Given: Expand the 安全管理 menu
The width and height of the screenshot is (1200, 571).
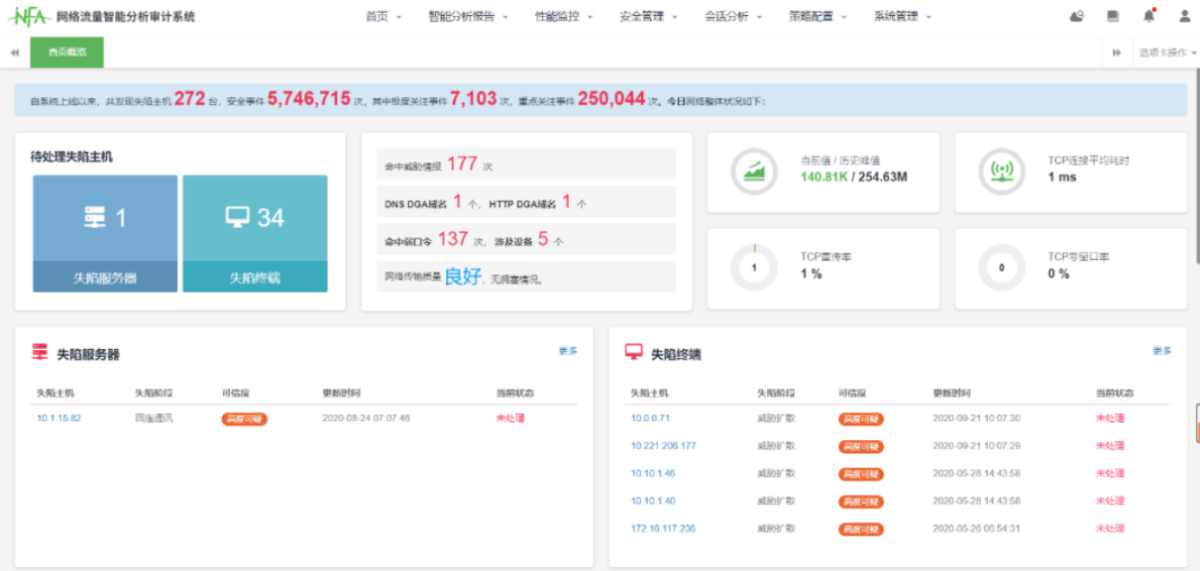Looking at the screenshot, I should click(648, 17).
